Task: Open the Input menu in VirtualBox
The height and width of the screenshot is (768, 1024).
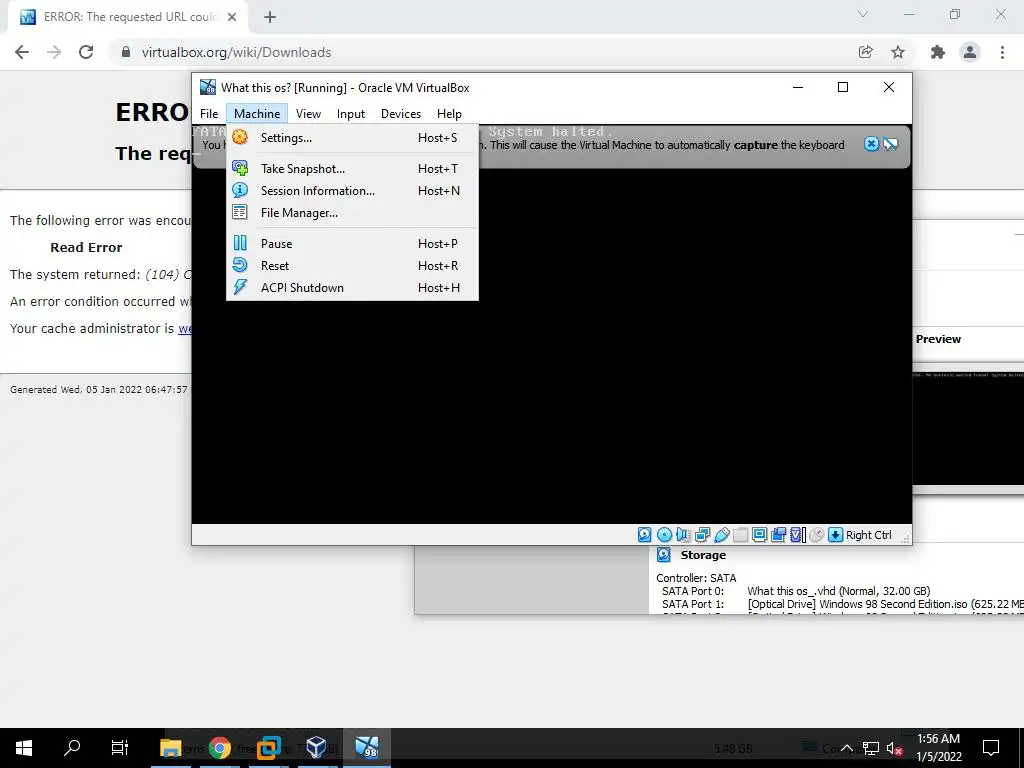Action: click(x=351, y=114)
